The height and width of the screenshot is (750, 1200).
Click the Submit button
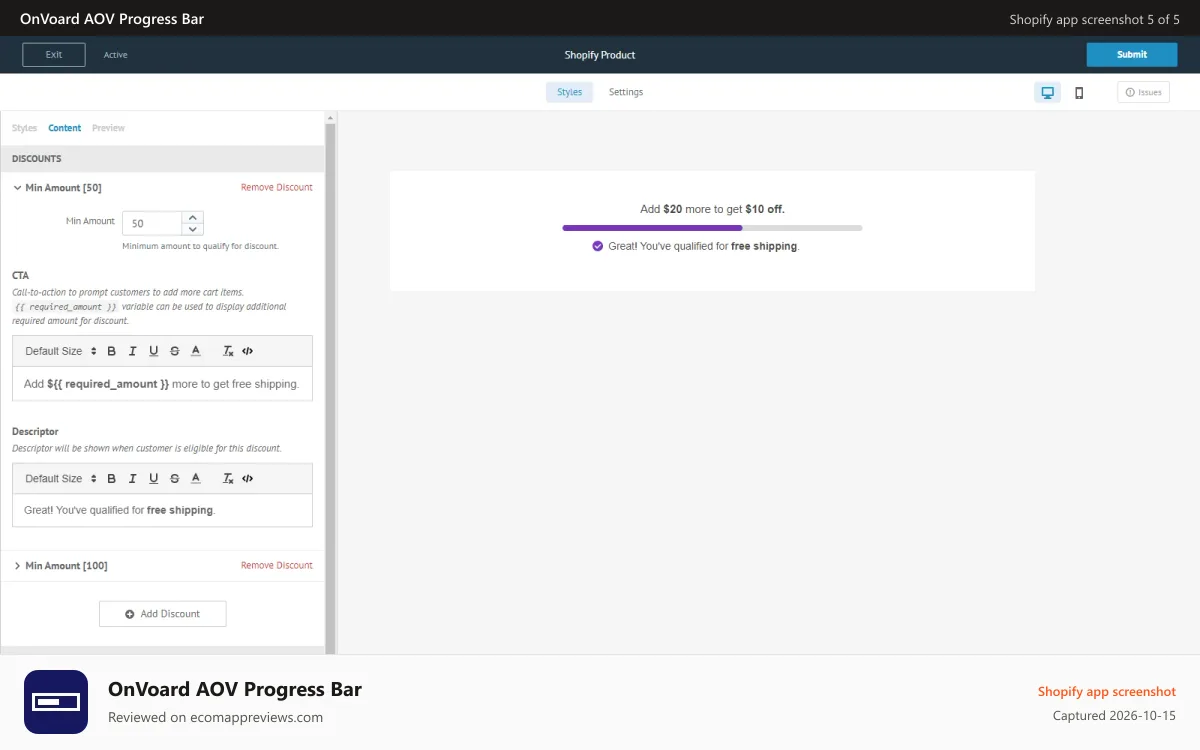tap(1132, 55)
